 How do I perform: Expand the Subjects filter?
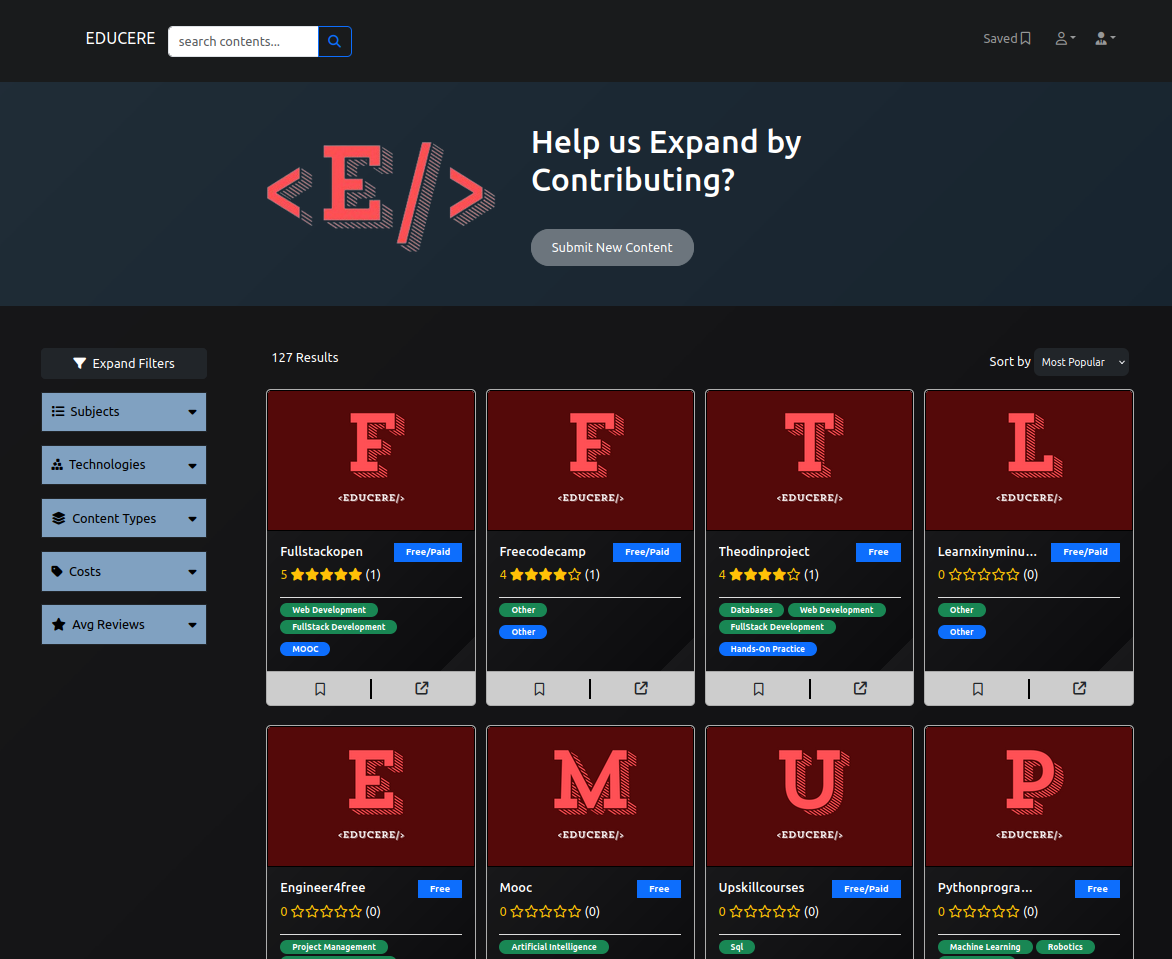(x=124, y=412)
